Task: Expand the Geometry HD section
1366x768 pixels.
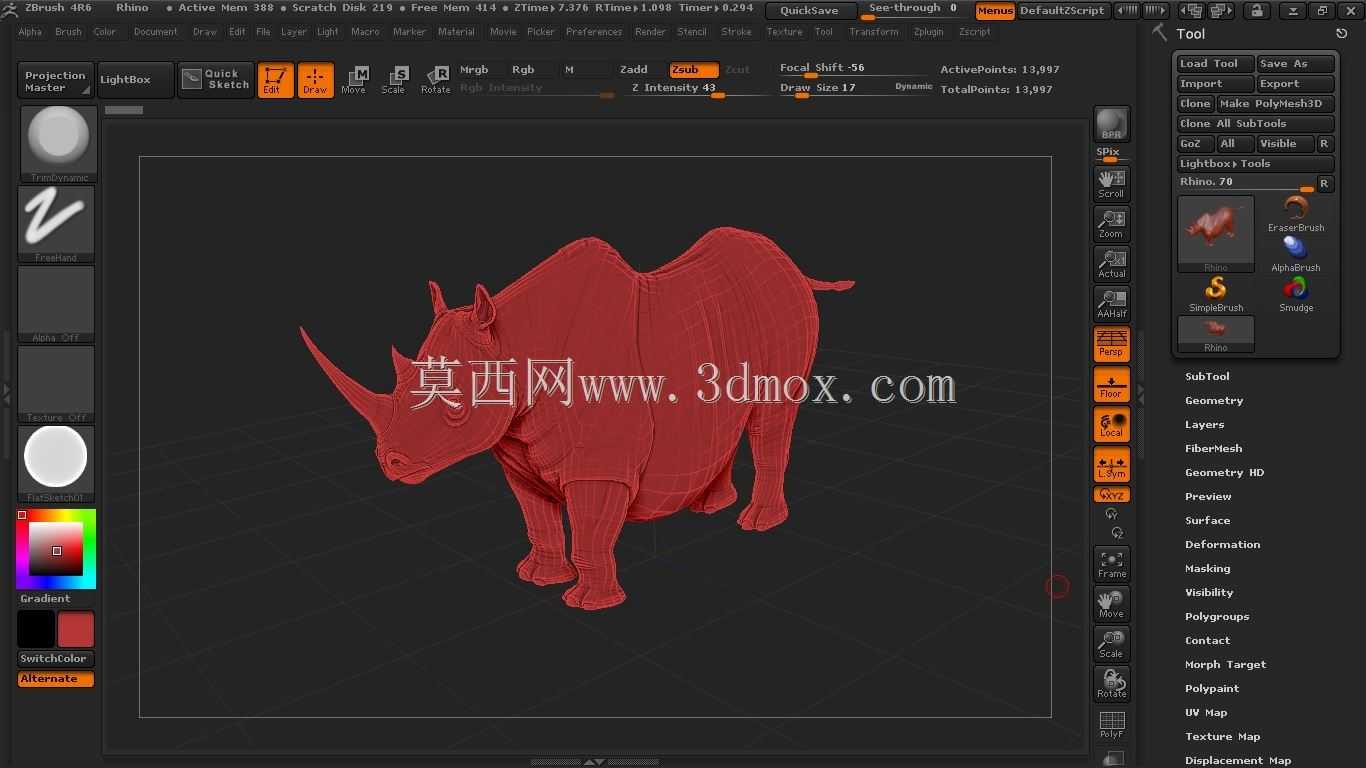Action: coord(1224,473)
